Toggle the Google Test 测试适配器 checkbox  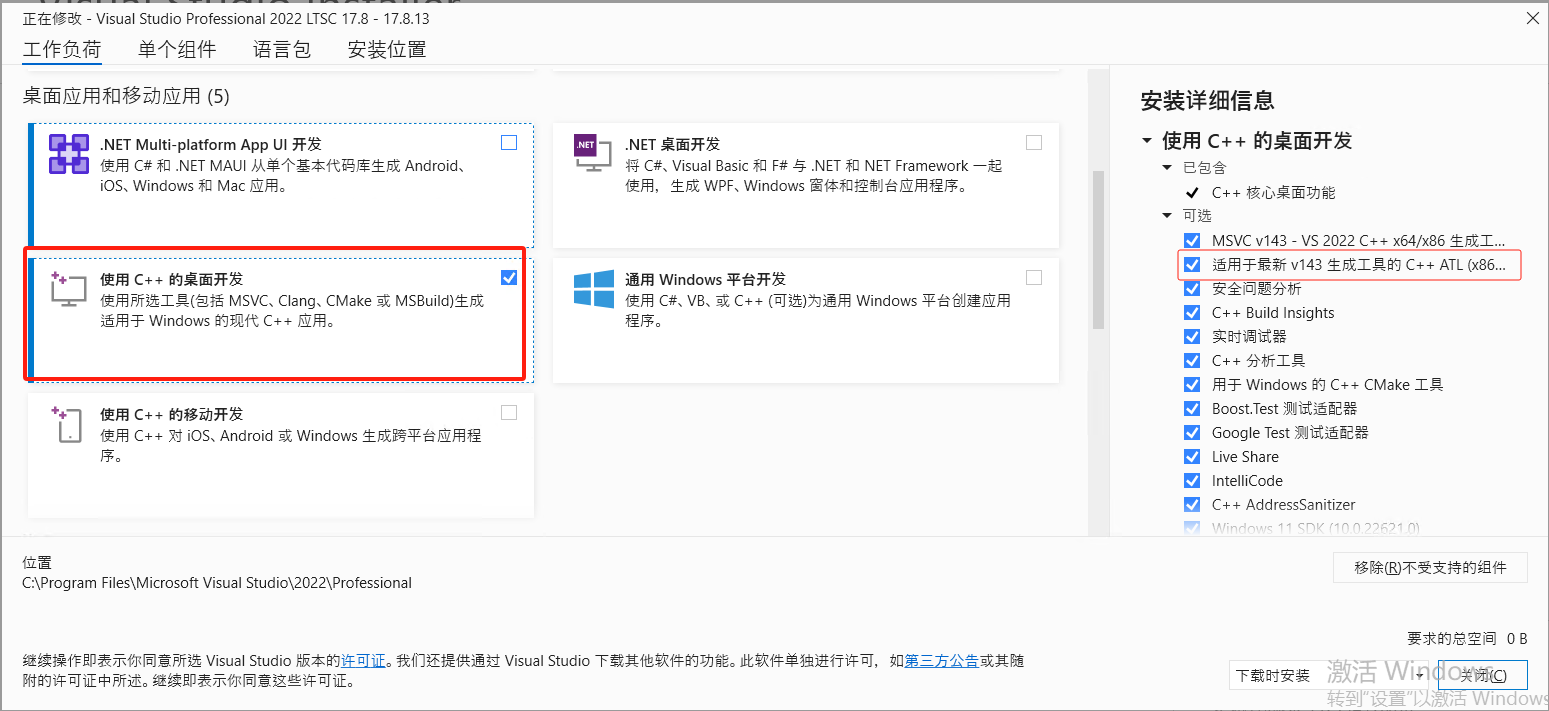click(1192, 433)
